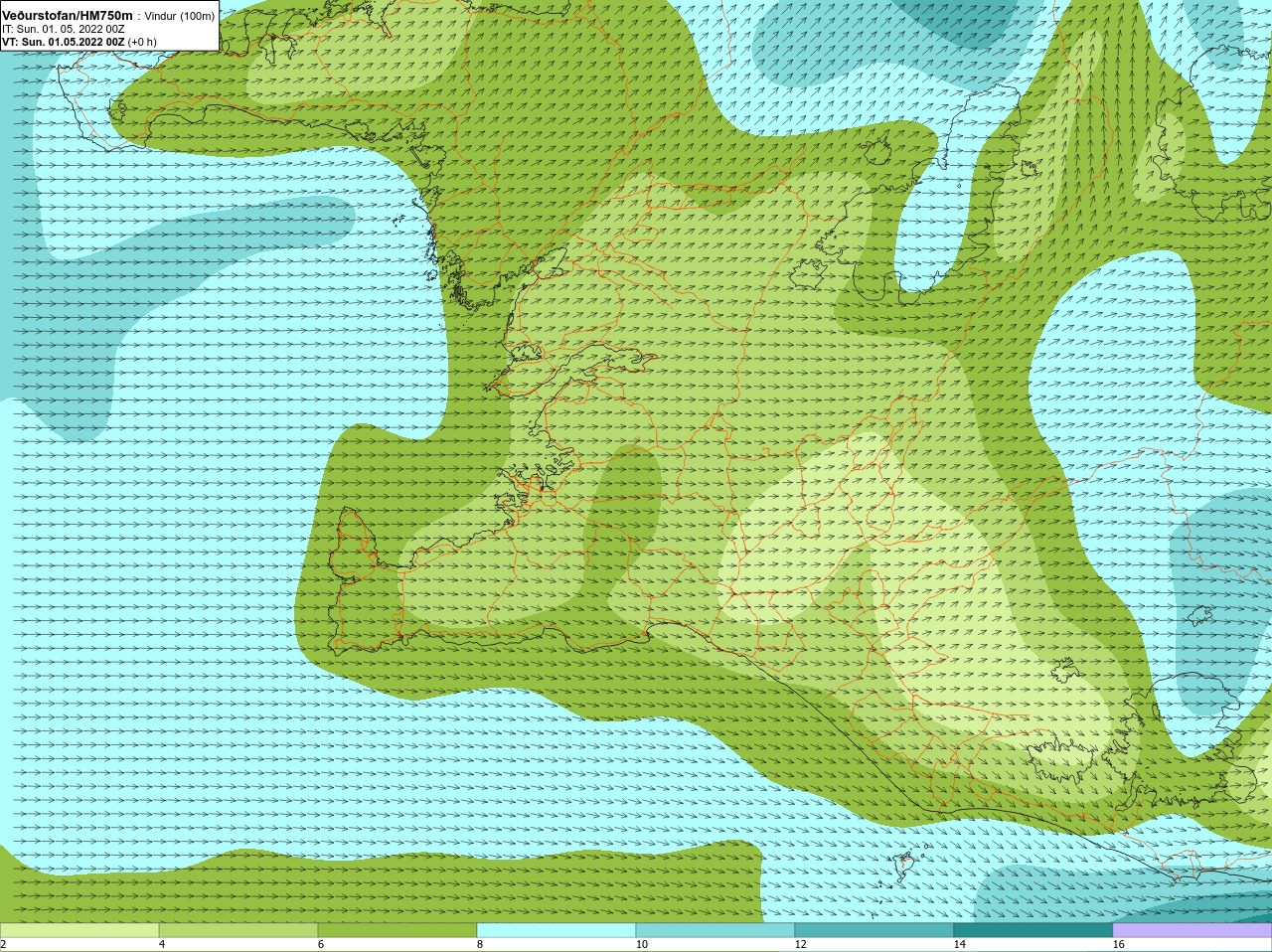Click the Veðurstofan/HM750m title text

click(x=68, y=15)
